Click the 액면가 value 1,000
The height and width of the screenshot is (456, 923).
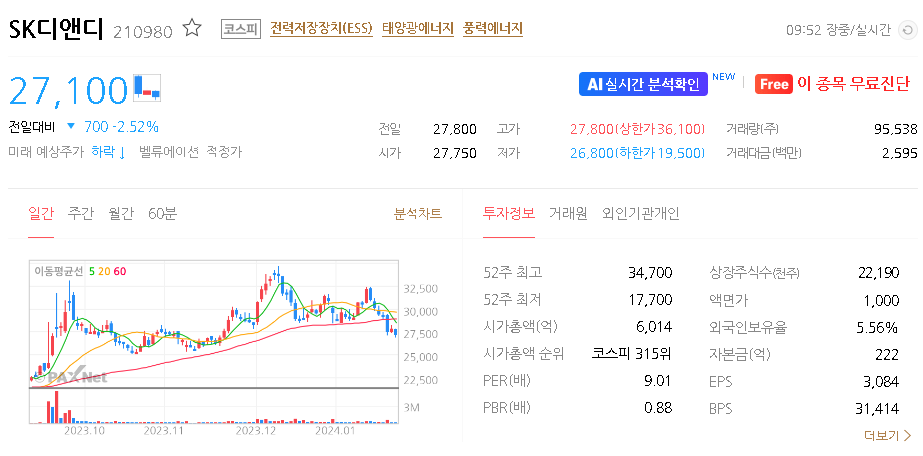click(x=882, y=300)
